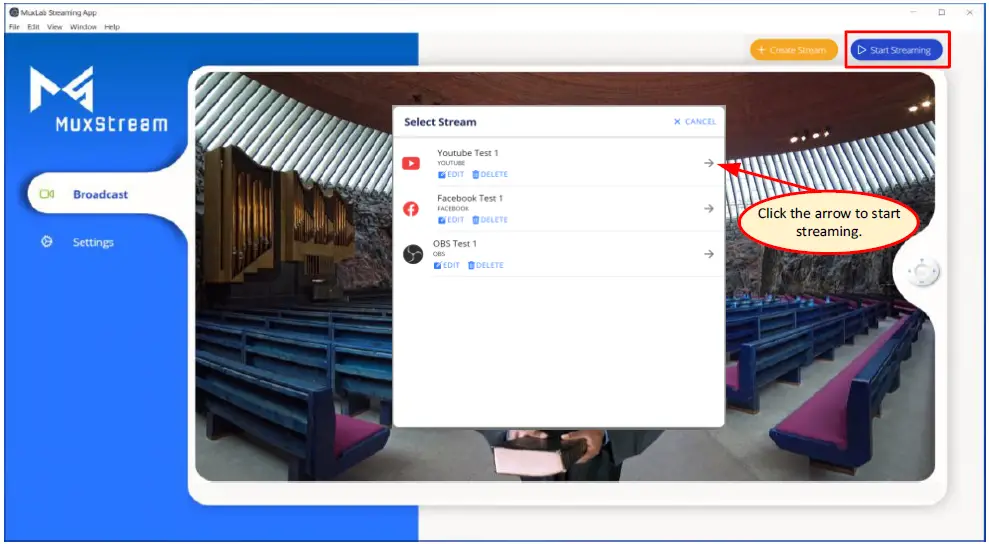Click the Select Stream dialog title
989x544 pixels.
440,122
